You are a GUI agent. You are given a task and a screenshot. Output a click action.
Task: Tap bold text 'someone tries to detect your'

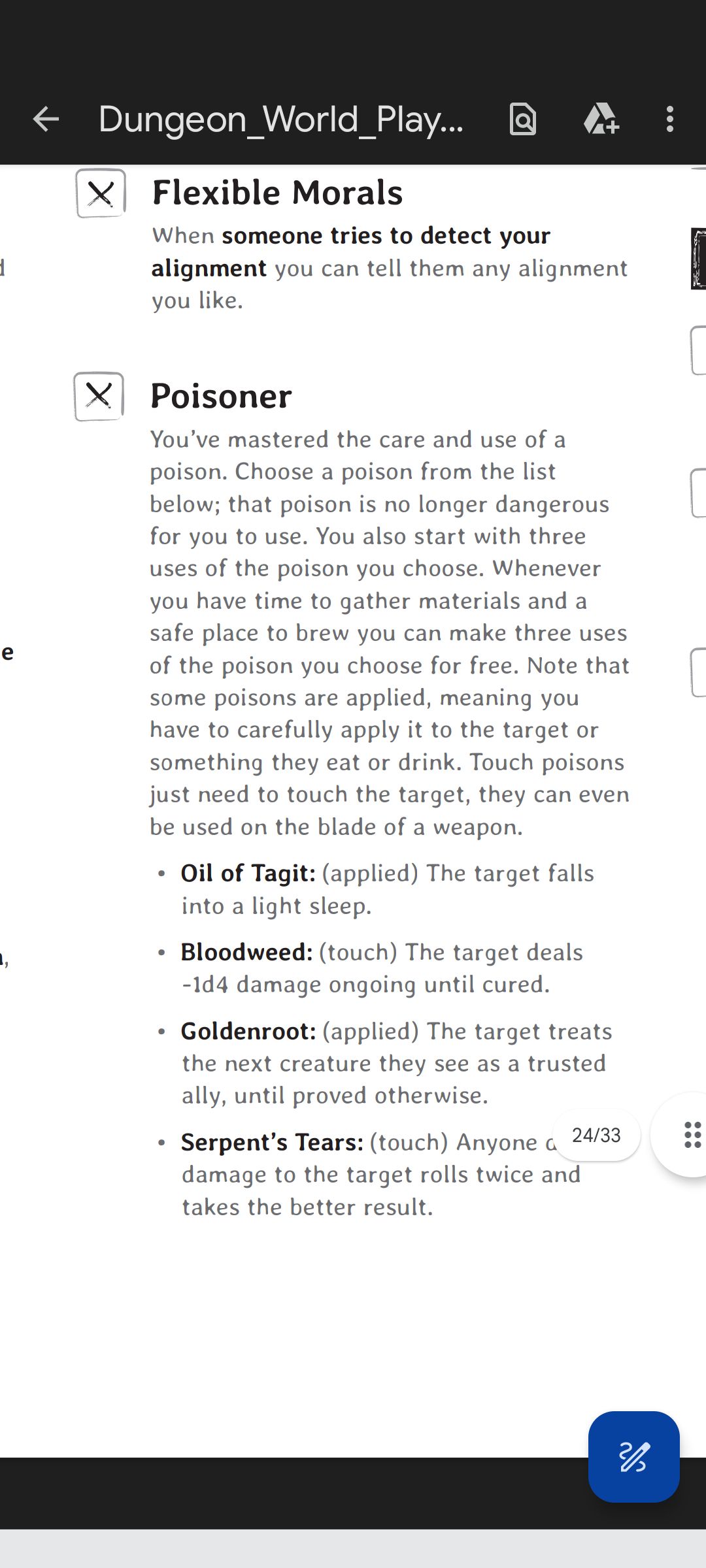(386, 236)
